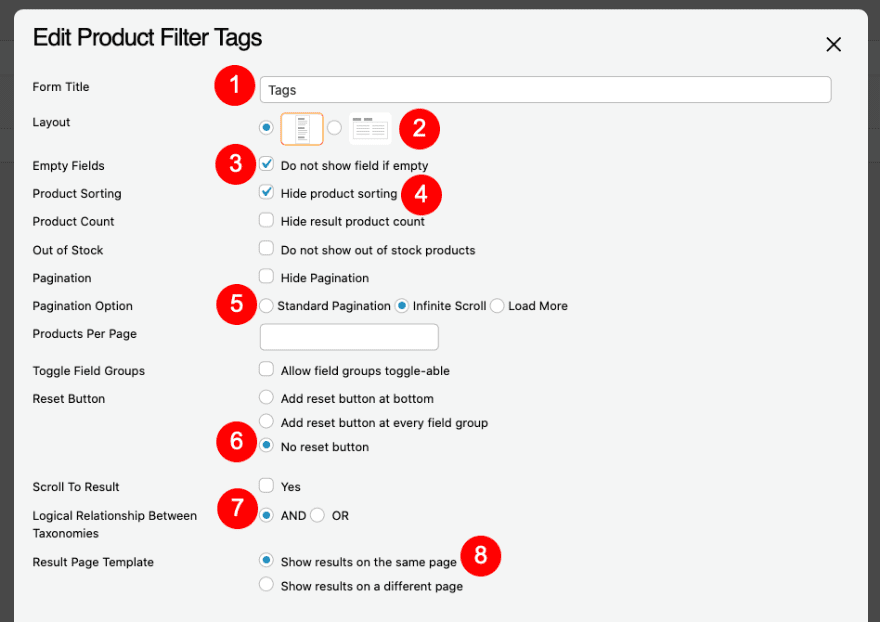Viewport: 880px width, 622px height.
Task: Enable 'Hide Pagination'
Action: (266, 277)
